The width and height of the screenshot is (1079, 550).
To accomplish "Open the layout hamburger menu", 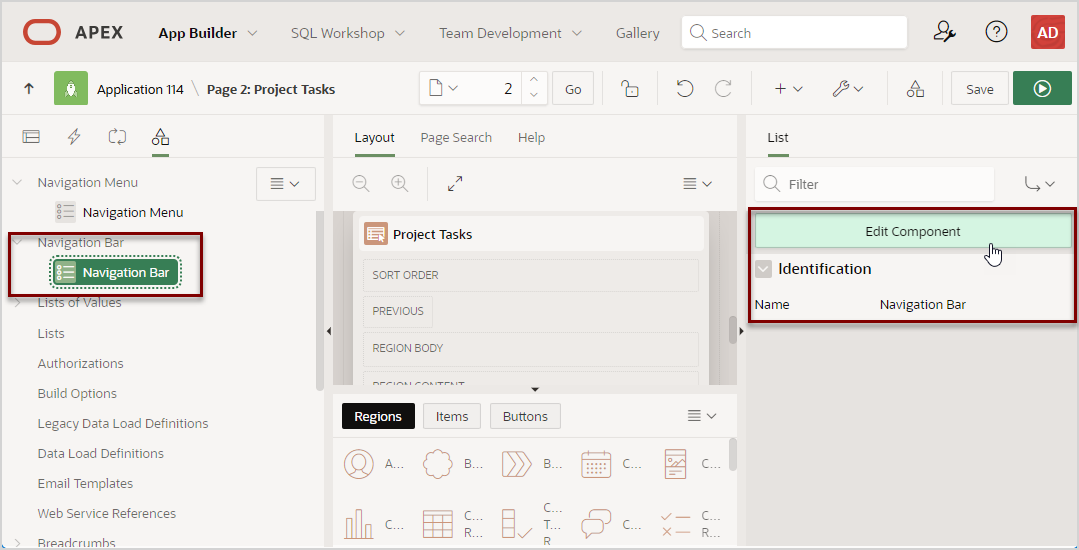I will pos(697,183).
